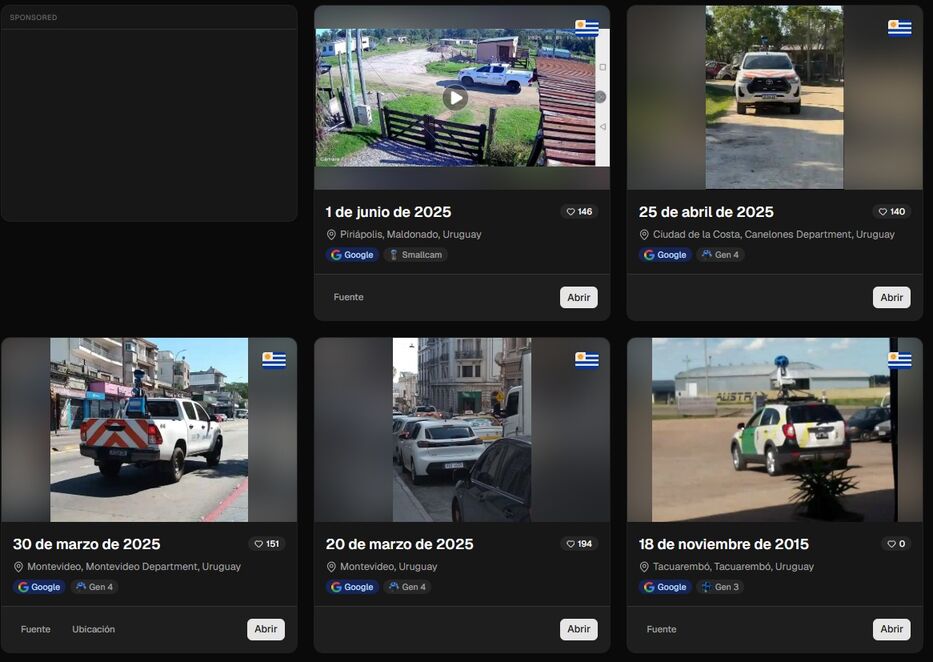Like the 30 de marzo de 2025 card
The width and height of the screenshot is (933, 662).
pyautogui.click(x=267, y=544)
